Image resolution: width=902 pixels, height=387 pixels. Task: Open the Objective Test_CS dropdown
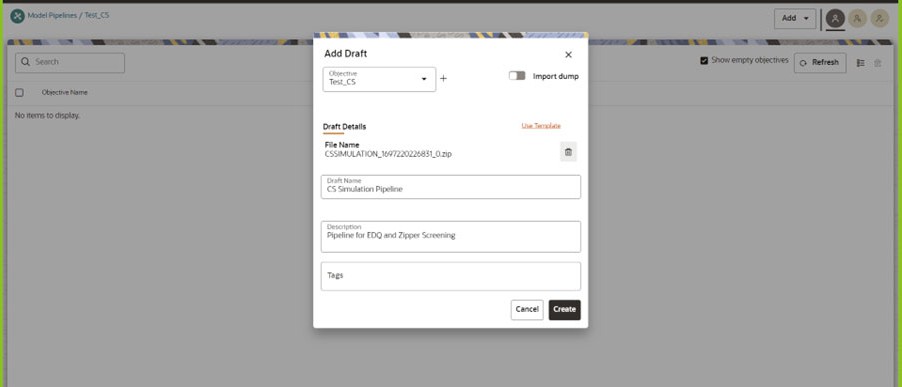coord(379,79)
